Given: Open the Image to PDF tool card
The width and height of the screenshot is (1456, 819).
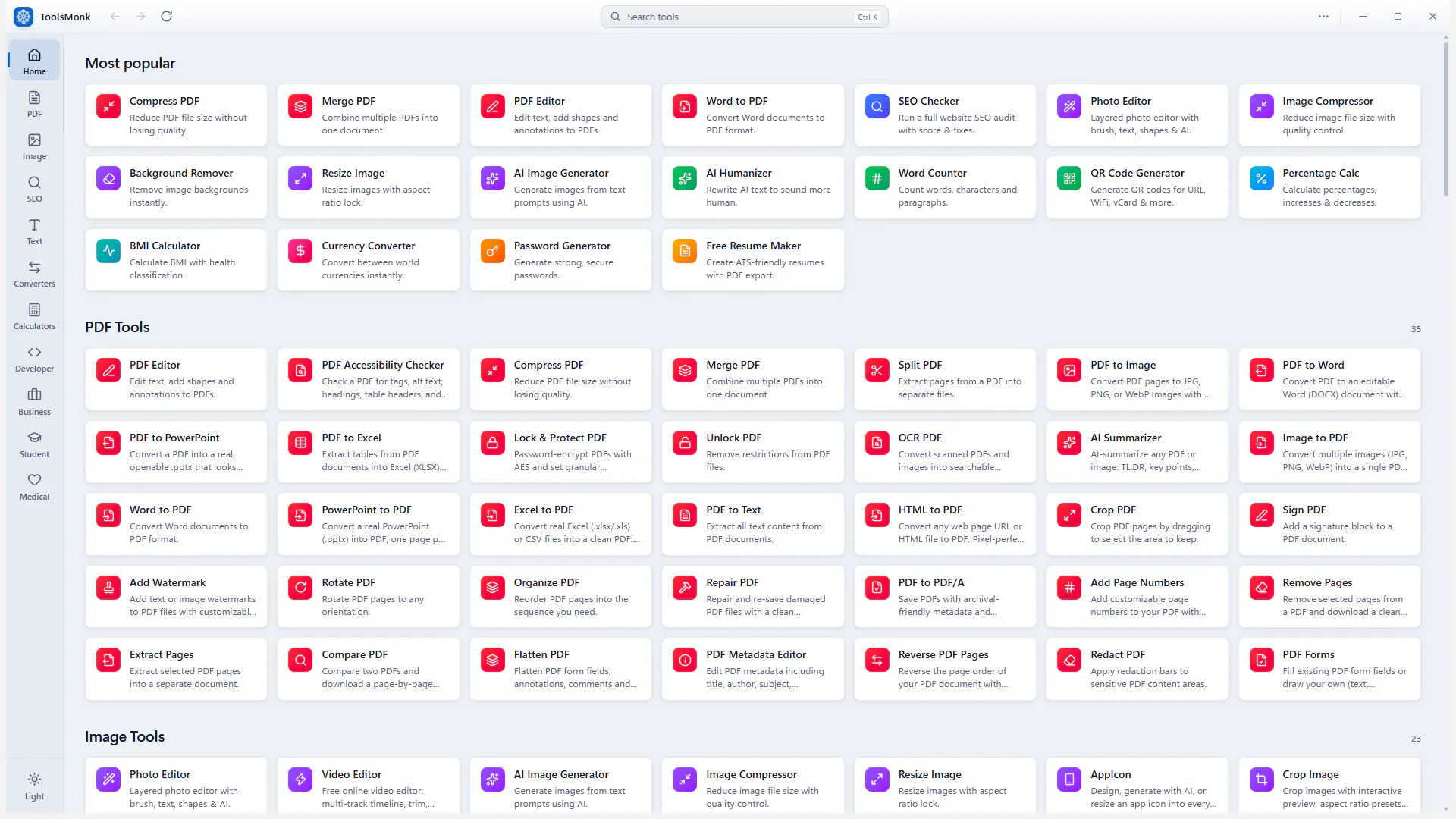Looking at the screenshot, I should tap(1329, 452).
